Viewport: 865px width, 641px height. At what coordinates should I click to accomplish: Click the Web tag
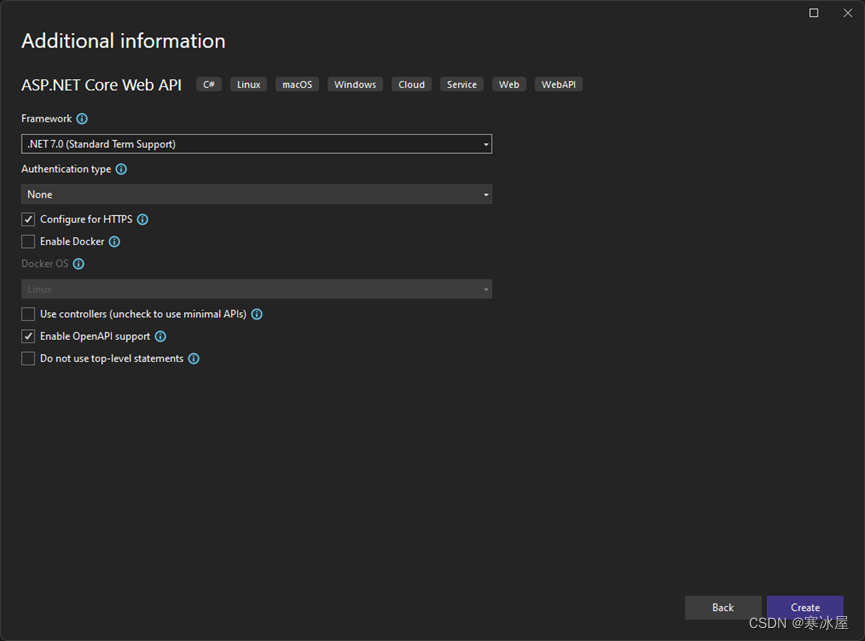tap(509, 84)
